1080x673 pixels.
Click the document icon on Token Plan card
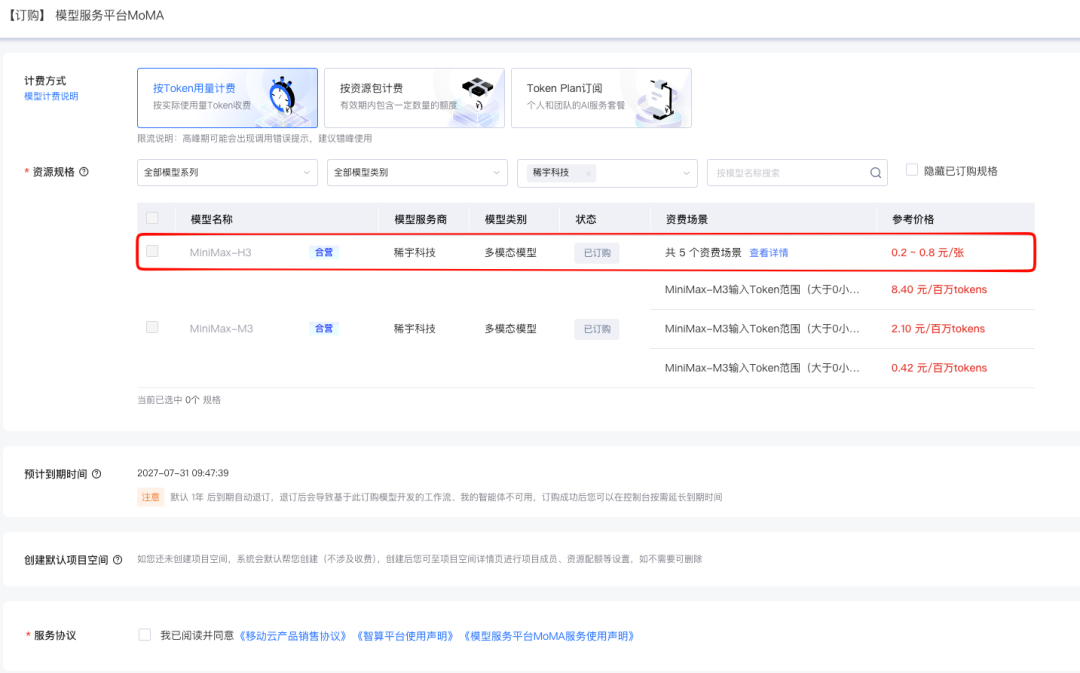point(661,100)
